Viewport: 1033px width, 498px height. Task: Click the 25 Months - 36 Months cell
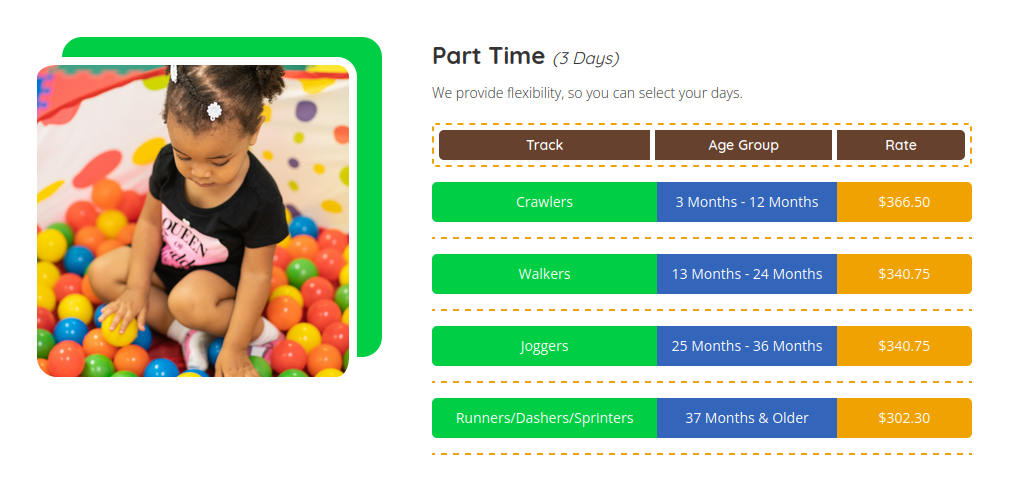[x=746, y=346]
